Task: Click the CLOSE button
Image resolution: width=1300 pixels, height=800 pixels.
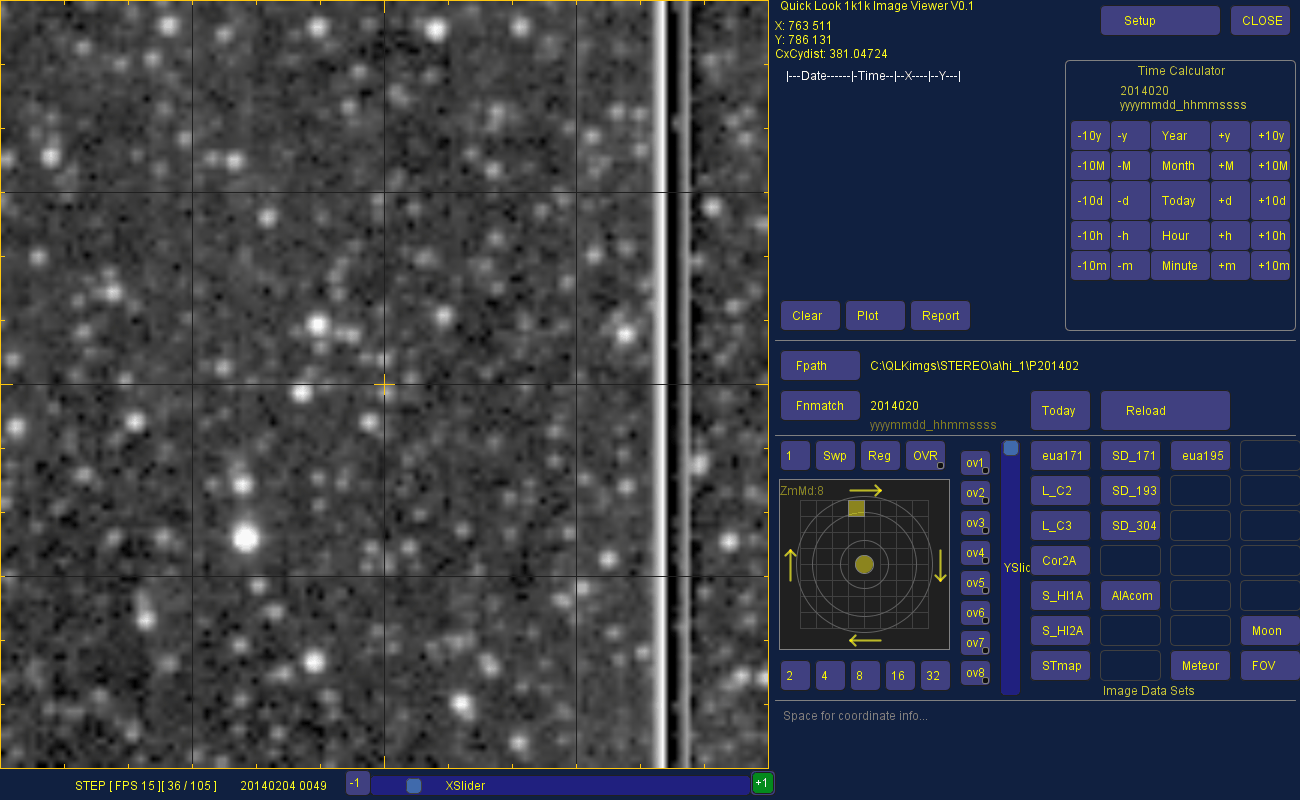Action: pyautogui.click(x=1260, y=20)
